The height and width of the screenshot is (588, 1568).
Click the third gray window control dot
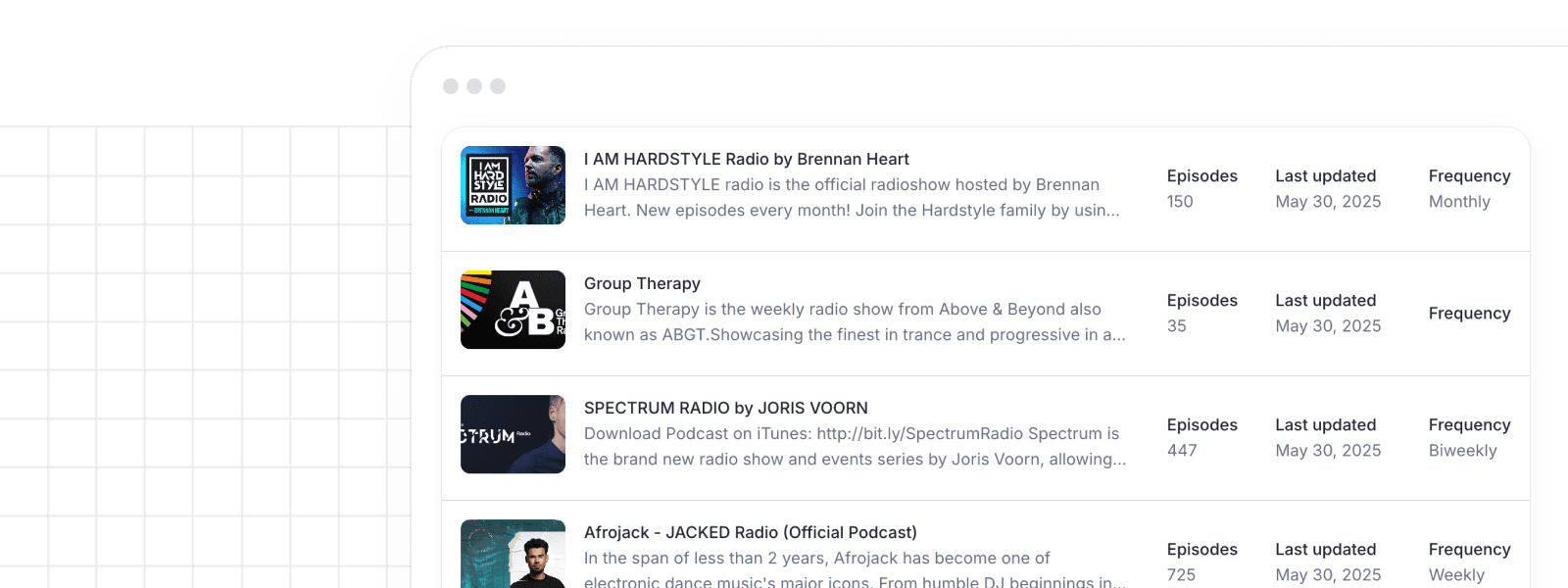[x=498, y=86]
